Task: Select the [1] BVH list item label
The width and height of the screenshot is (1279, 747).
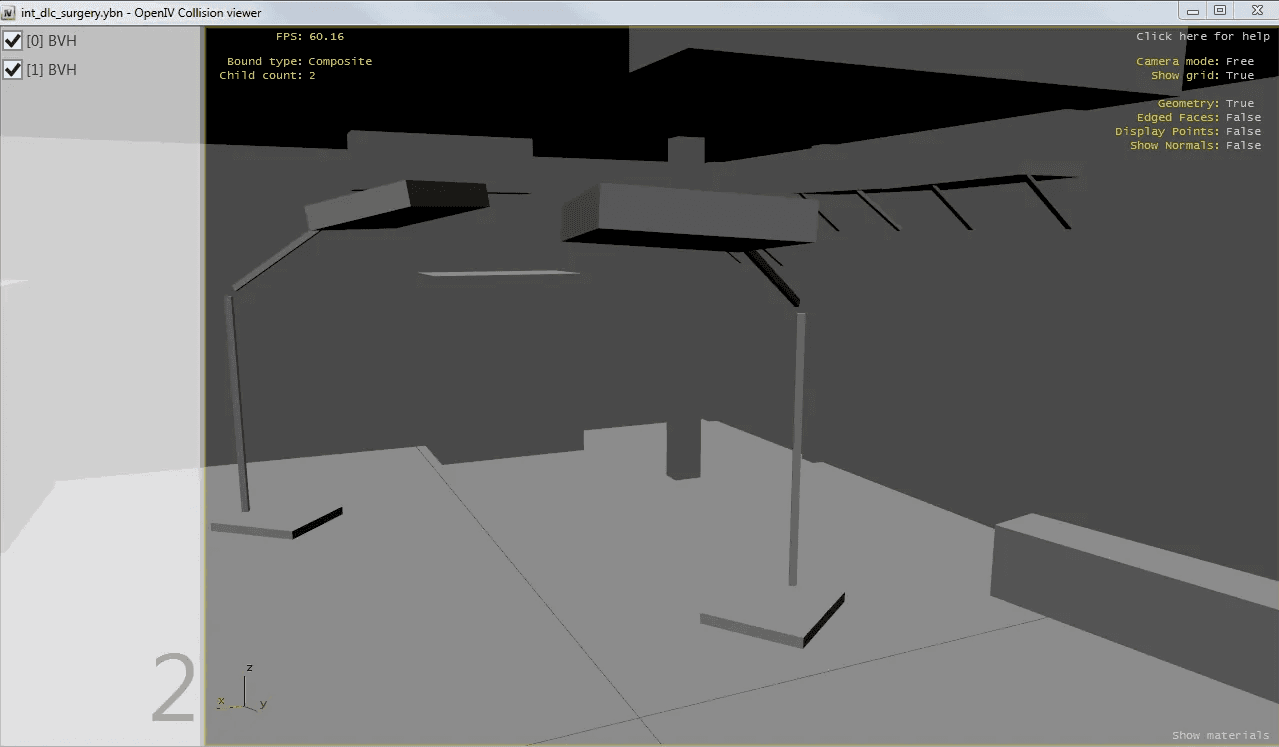Action: point(52,70)
